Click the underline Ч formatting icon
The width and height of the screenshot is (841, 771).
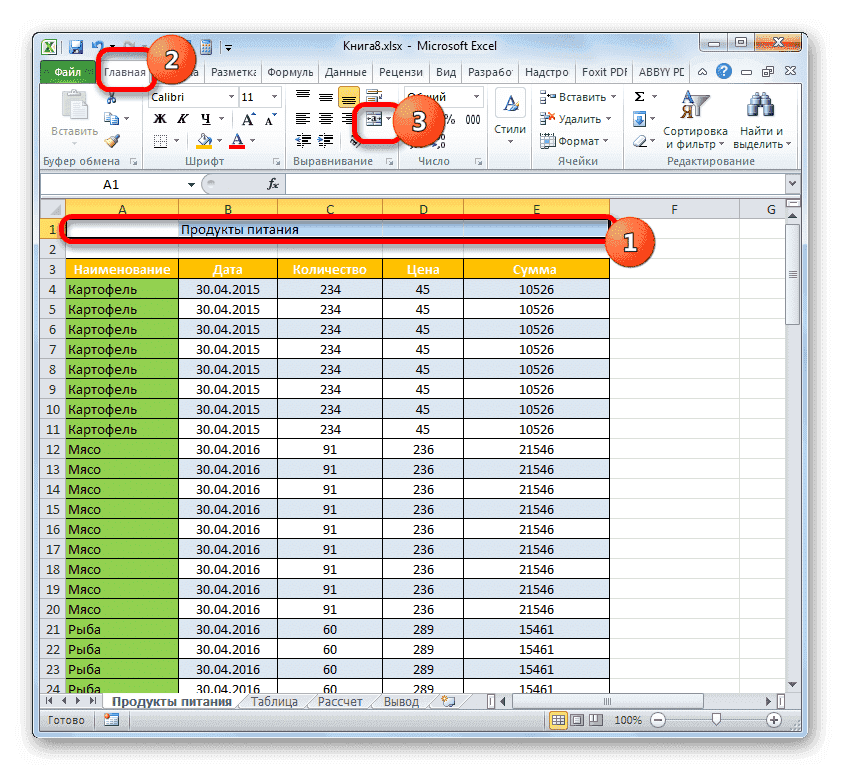[207, 119]
